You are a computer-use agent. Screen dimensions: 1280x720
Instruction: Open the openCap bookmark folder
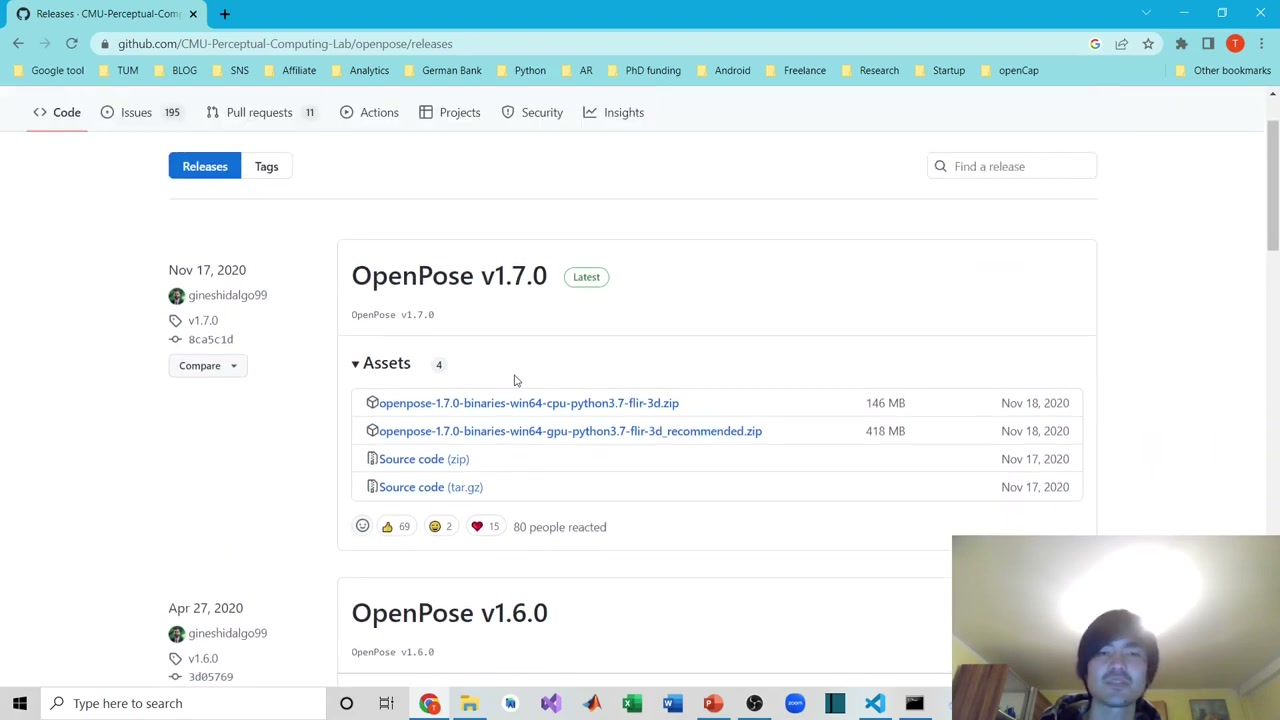(1009, 70)
